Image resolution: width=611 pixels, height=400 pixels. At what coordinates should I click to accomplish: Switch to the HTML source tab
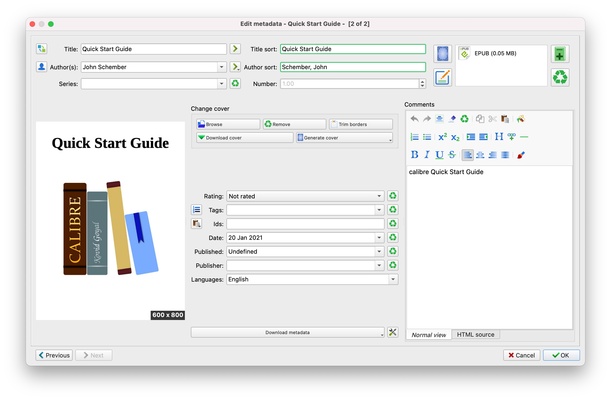click(475, 335)
